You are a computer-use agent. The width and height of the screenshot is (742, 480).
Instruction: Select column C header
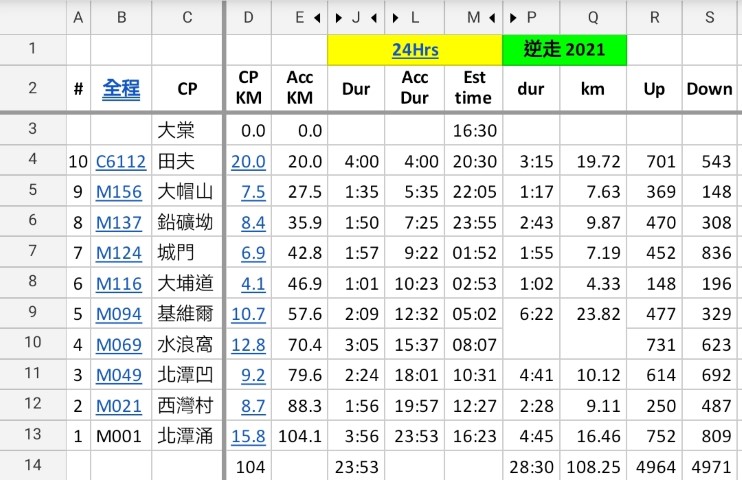tap(187, 18)
